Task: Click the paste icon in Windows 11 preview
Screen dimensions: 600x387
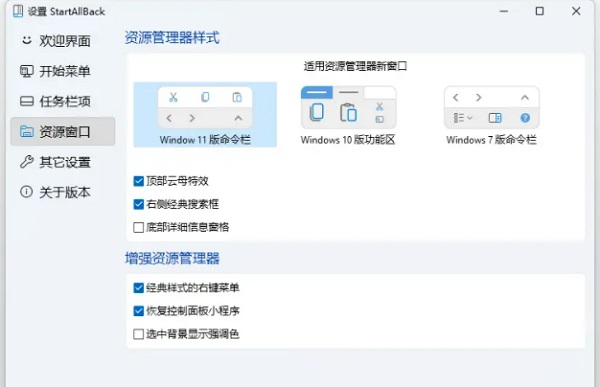Action: (x=237, y=97)
